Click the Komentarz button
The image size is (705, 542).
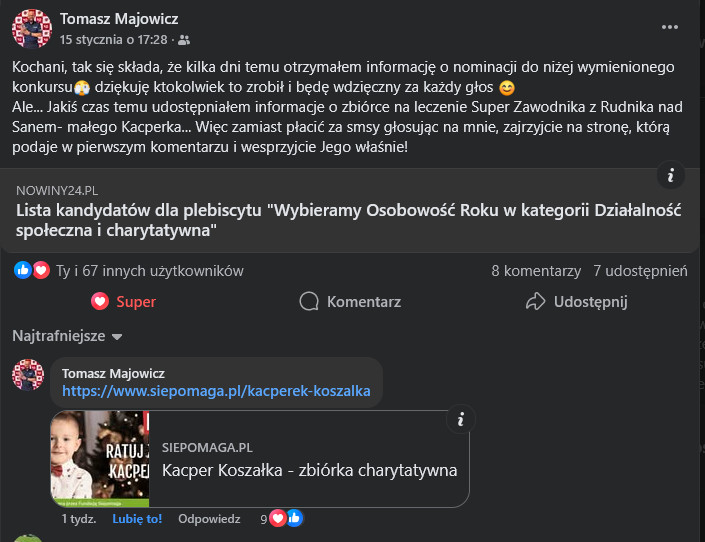[x=351, y=301]
